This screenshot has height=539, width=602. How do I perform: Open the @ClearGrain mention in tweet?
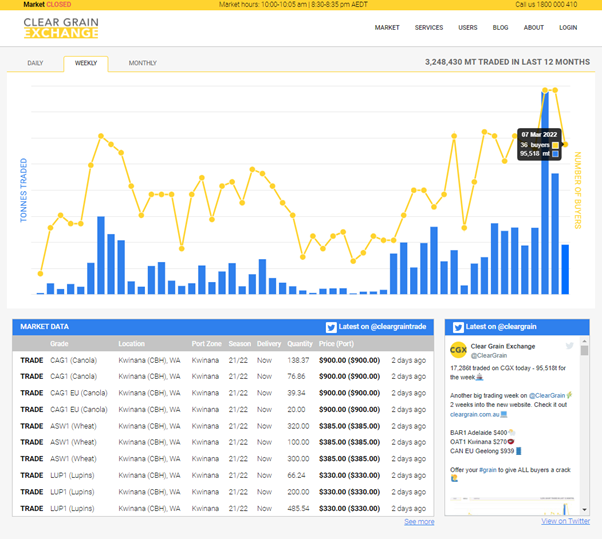[547, 395]
